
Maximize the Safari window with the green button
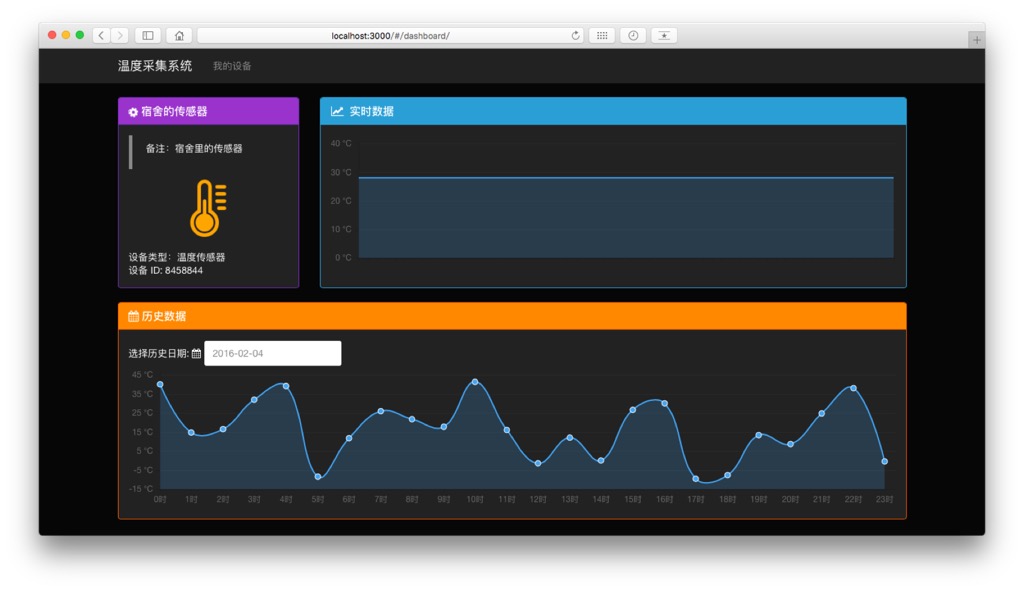[x=80, y=35]
